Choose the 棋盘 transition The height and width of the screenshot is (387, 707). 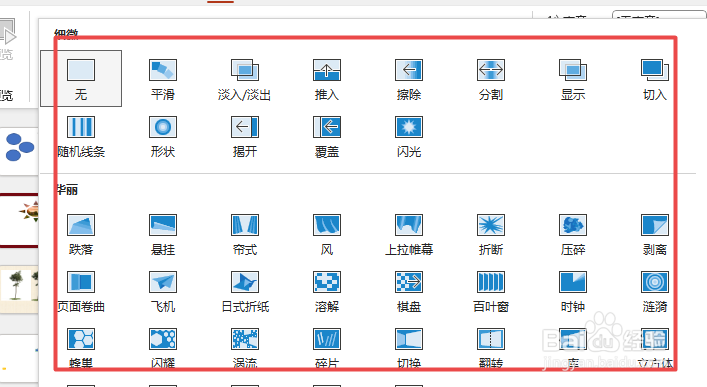coord(409,291)
